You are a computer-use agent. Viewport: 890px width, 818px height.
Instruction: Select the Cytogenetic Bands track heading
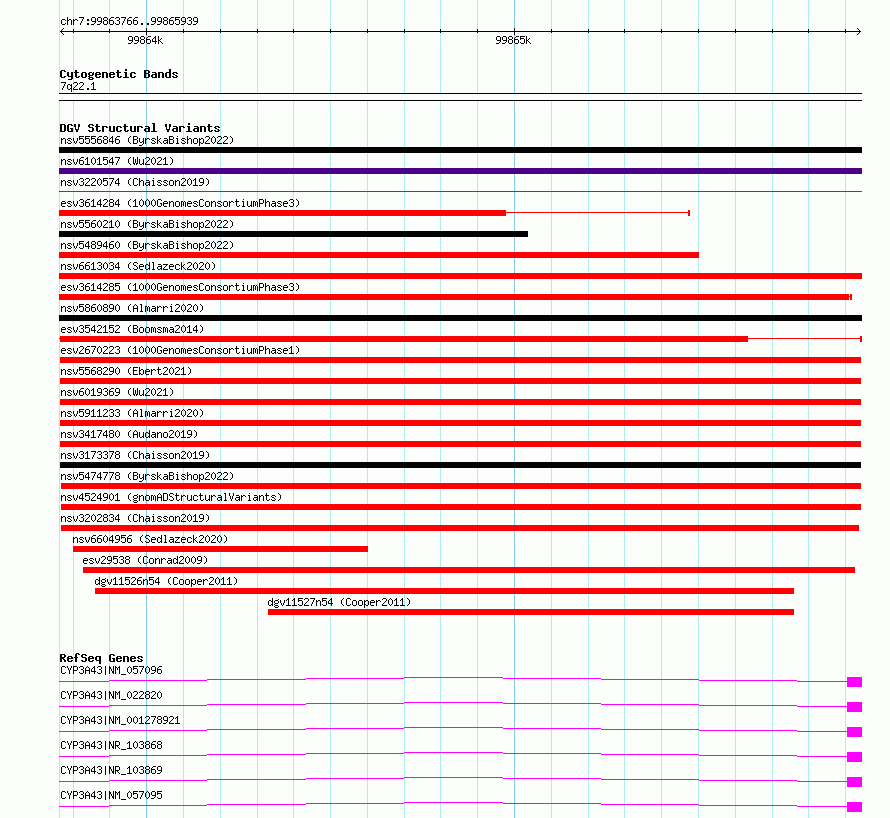click(x=119, y=74)
